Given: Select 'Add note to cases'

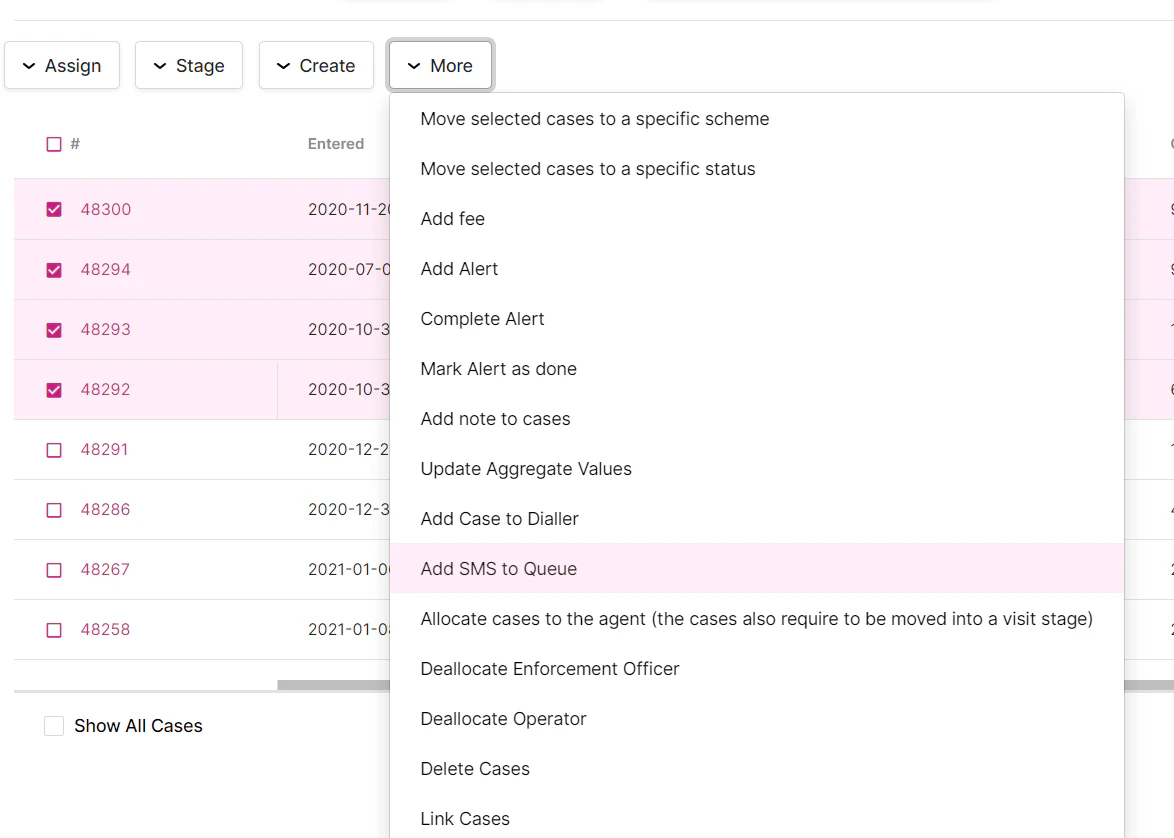Looking at the screenshot, I should (496, 418).
